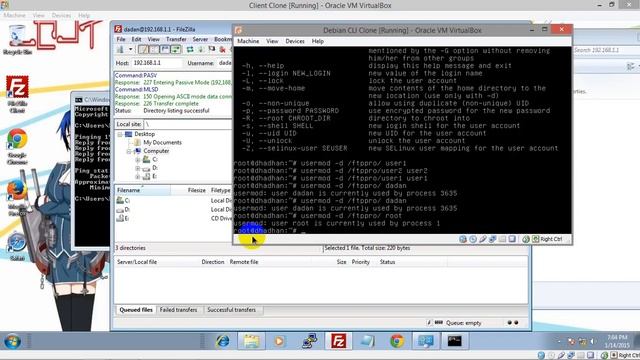Select Computer in local tree

point(156,151)
